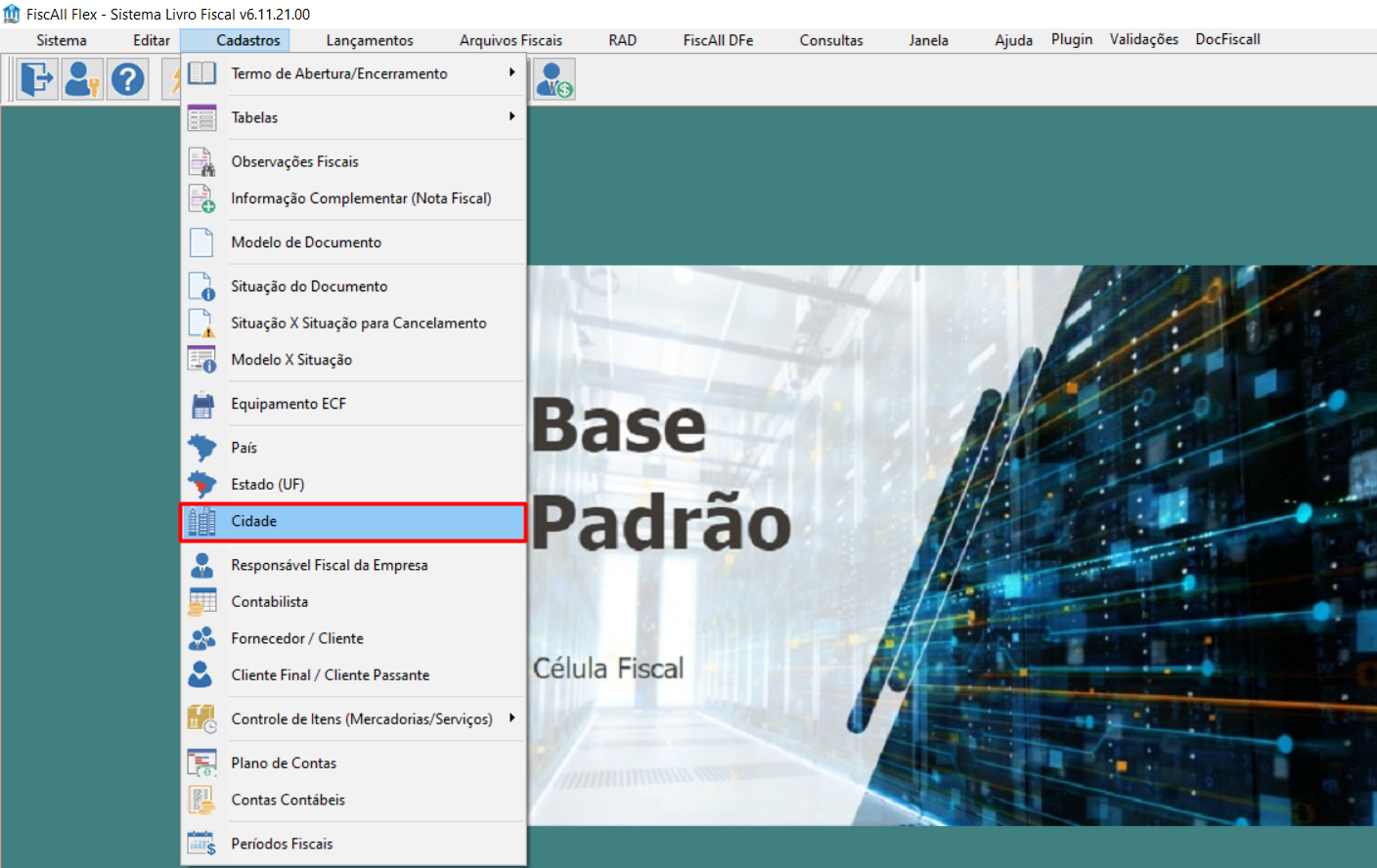Screen dimensions: 1377x868
Task: Click the Observações Fiscais document icon
Action: click(201, 161)
